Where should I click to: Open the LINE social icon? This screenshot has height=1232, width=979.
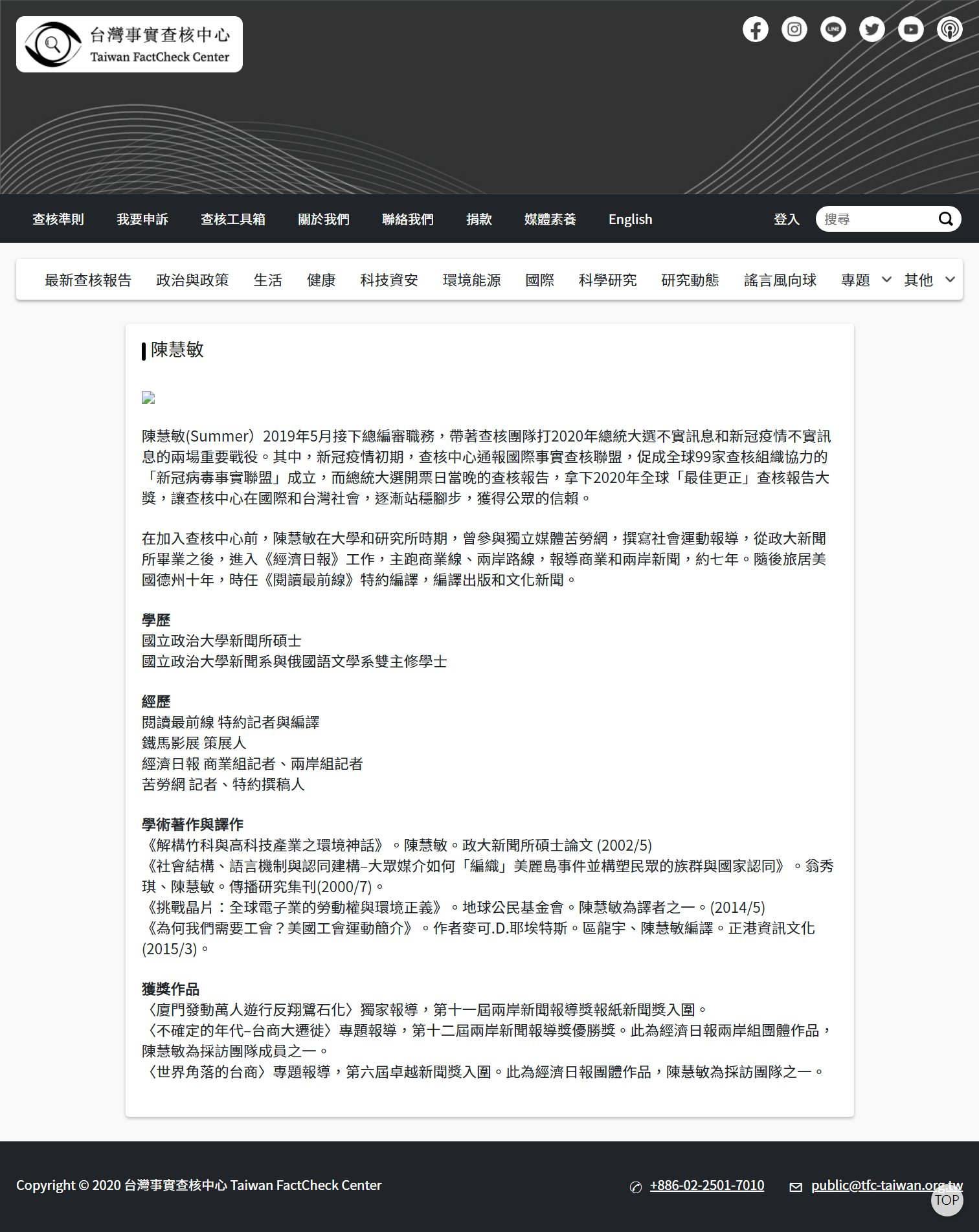pos(833,29)
